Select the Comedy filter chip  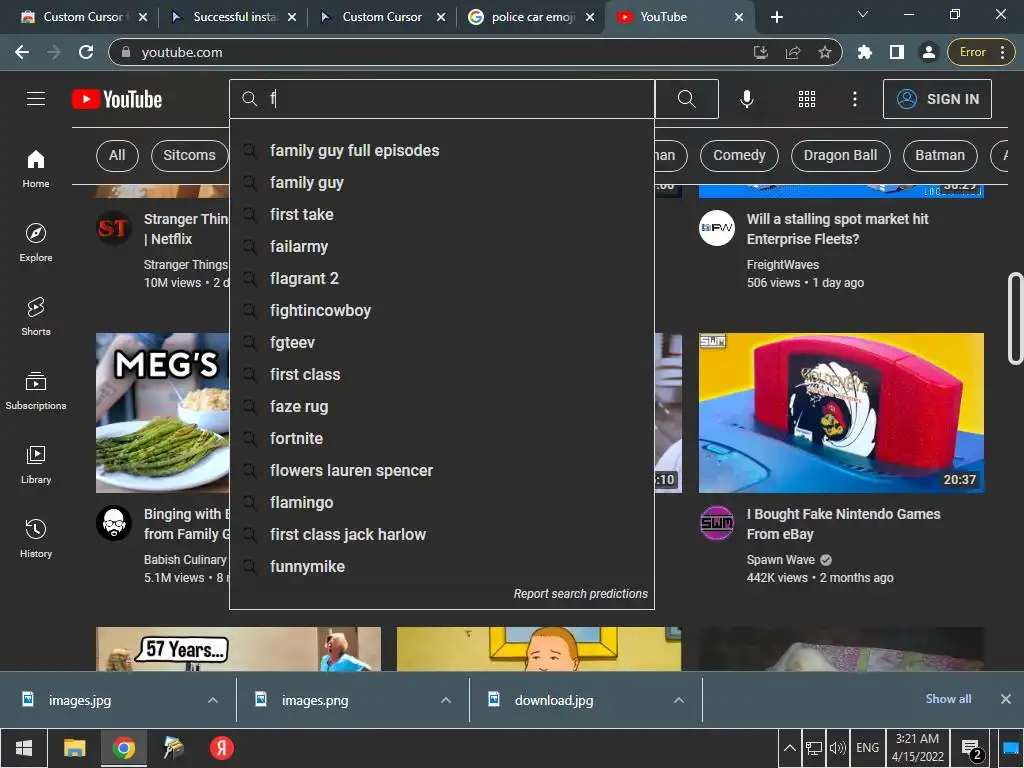point(739,155)
